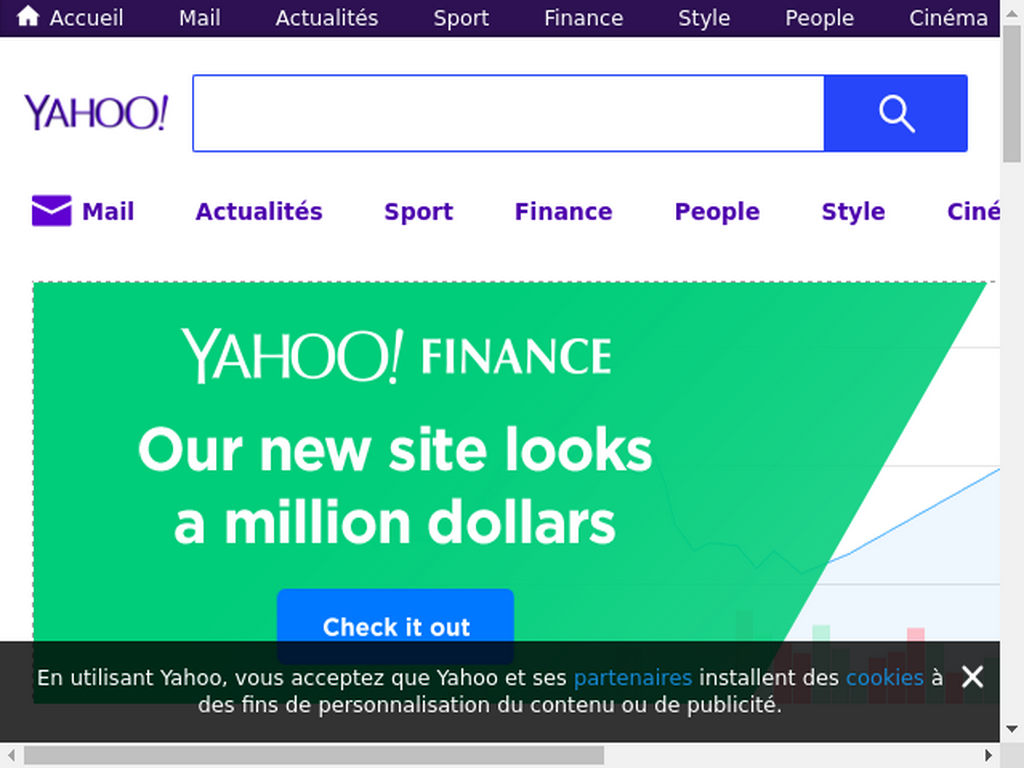Open People in the top purple bar
Image resolution: width=1024 pixels, height=768 pixels.
[820, 18]
